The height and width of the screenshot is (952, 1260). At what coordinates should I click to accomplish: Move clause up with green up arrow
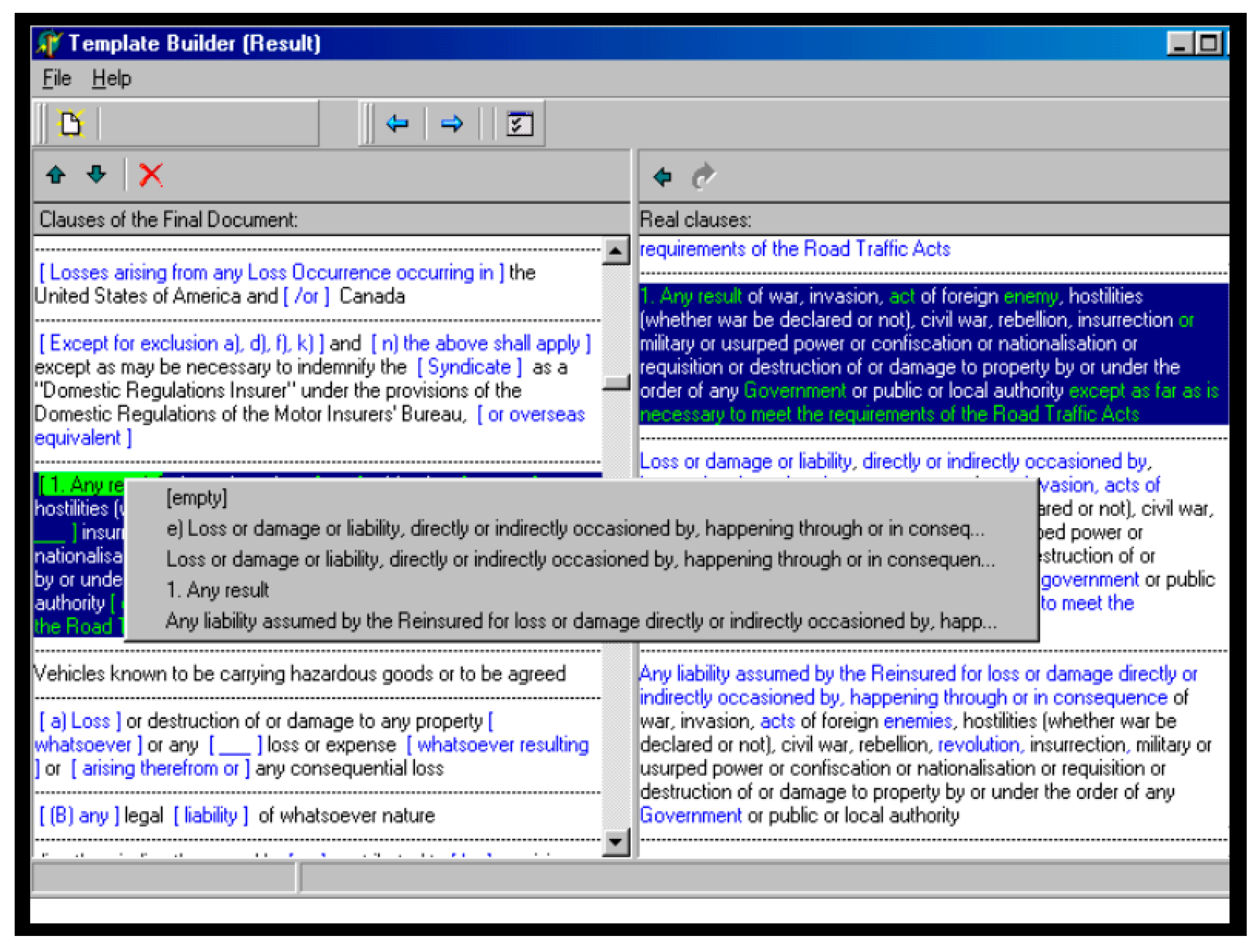point(56,174)
